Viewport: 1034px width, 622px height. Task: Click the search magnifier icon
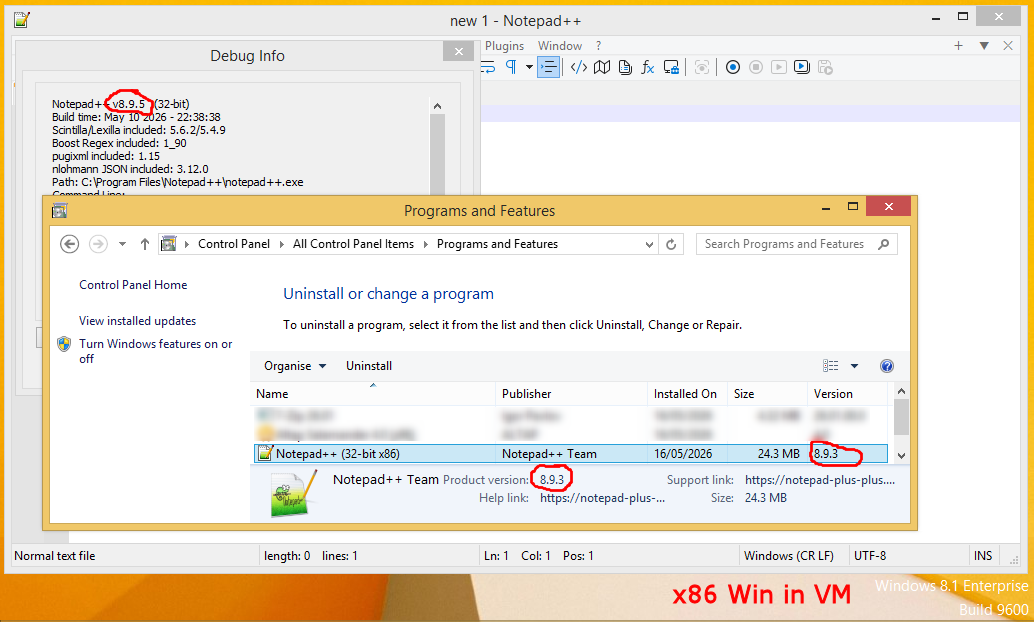(x=884, y=244)
